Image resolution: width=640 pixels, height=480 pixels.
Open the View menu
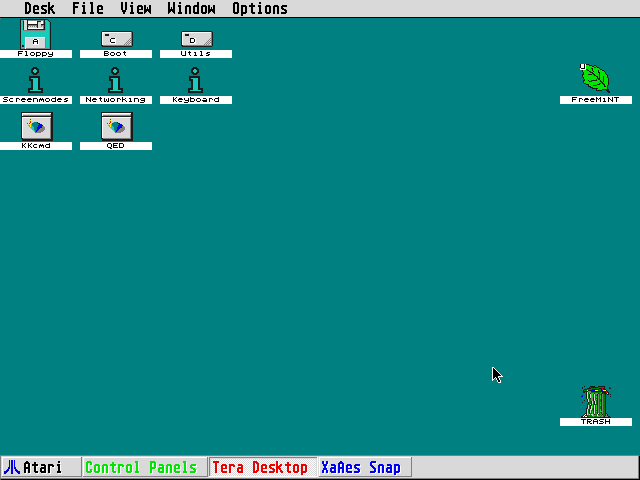coord(136,9)
